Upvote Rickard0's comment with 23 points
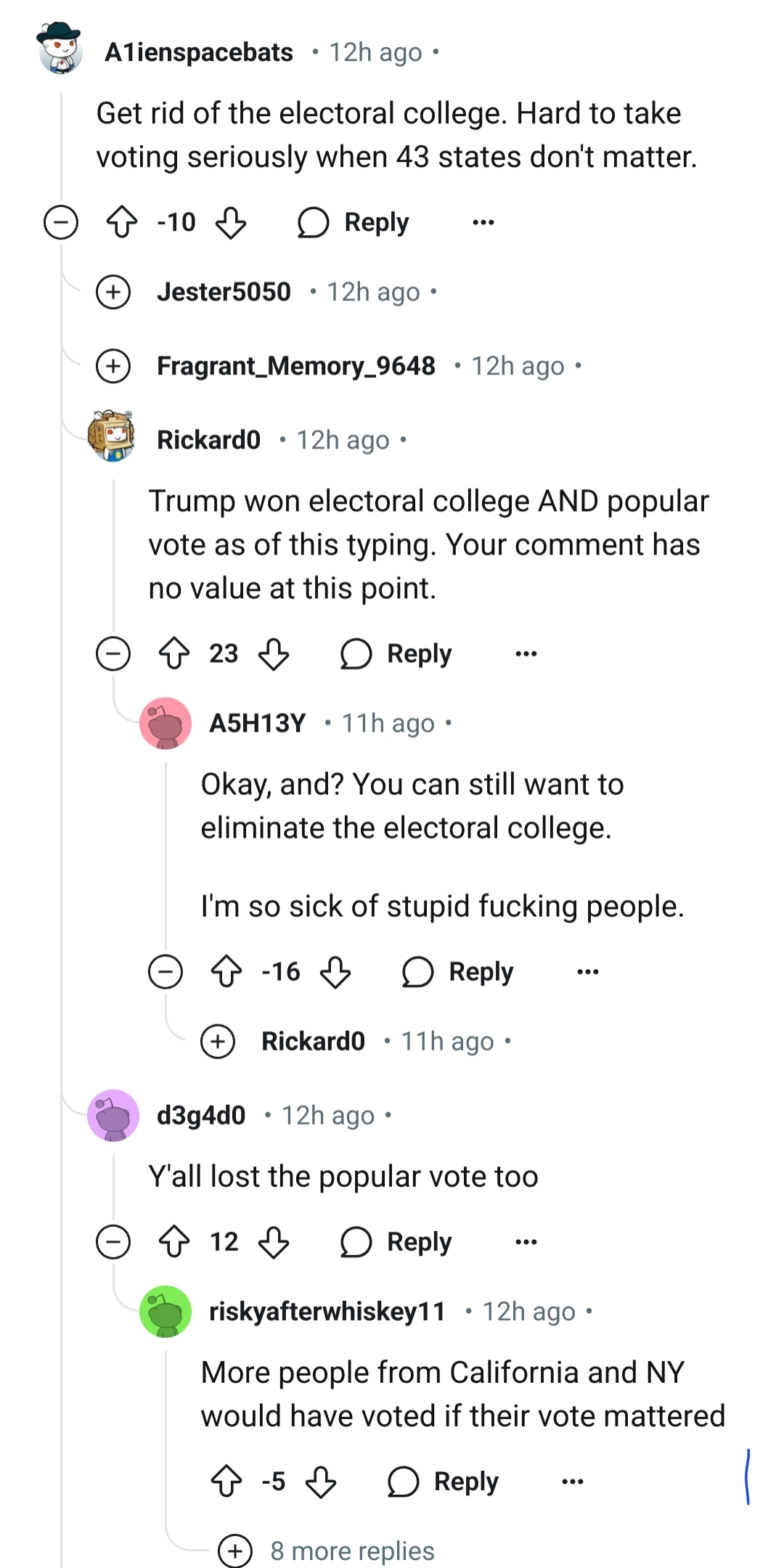The image size is (784, 1568). (x=174, y=653)
